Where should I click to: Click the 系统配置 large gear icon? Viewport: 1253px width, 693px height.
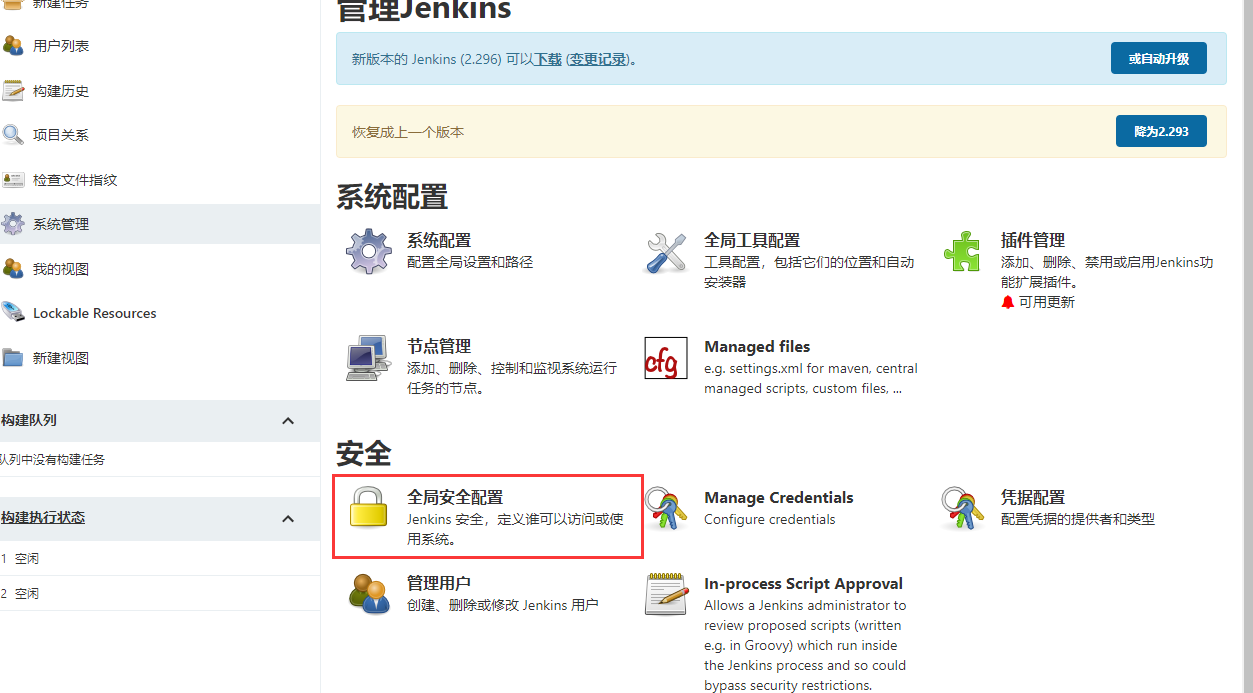click(x=368, y=252)
